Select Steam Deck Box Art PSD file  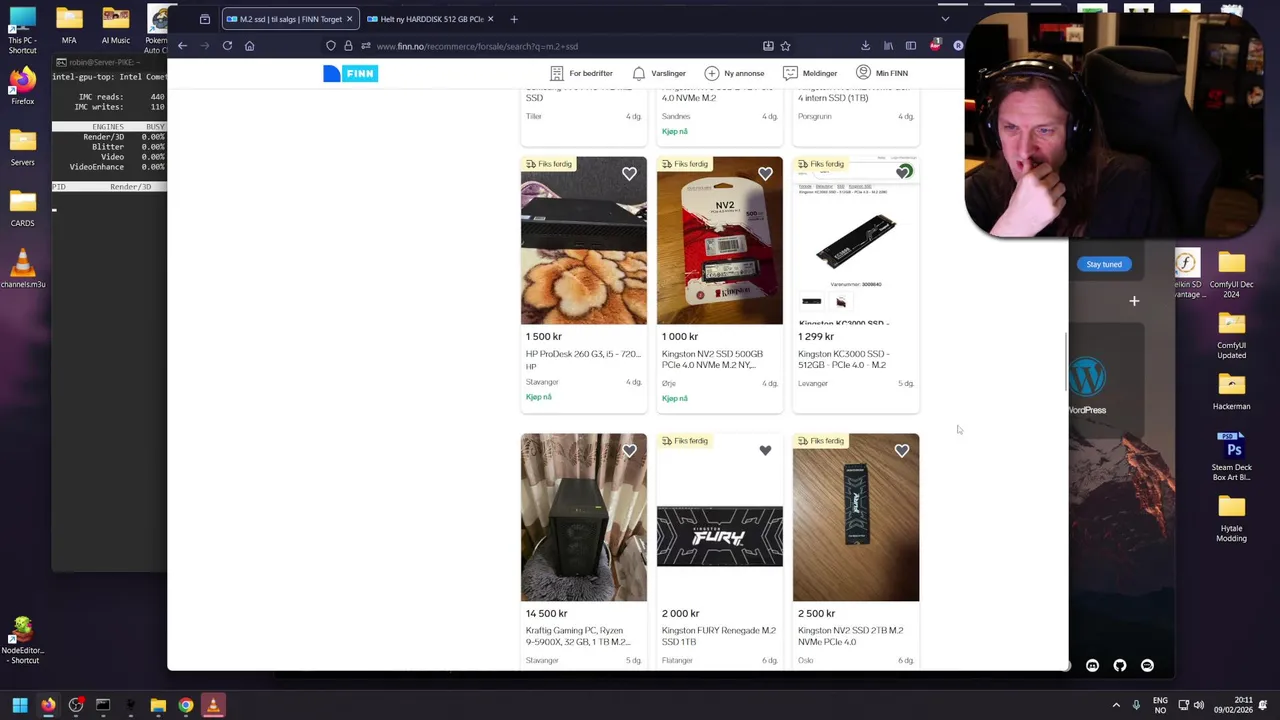pos(1231,456)
